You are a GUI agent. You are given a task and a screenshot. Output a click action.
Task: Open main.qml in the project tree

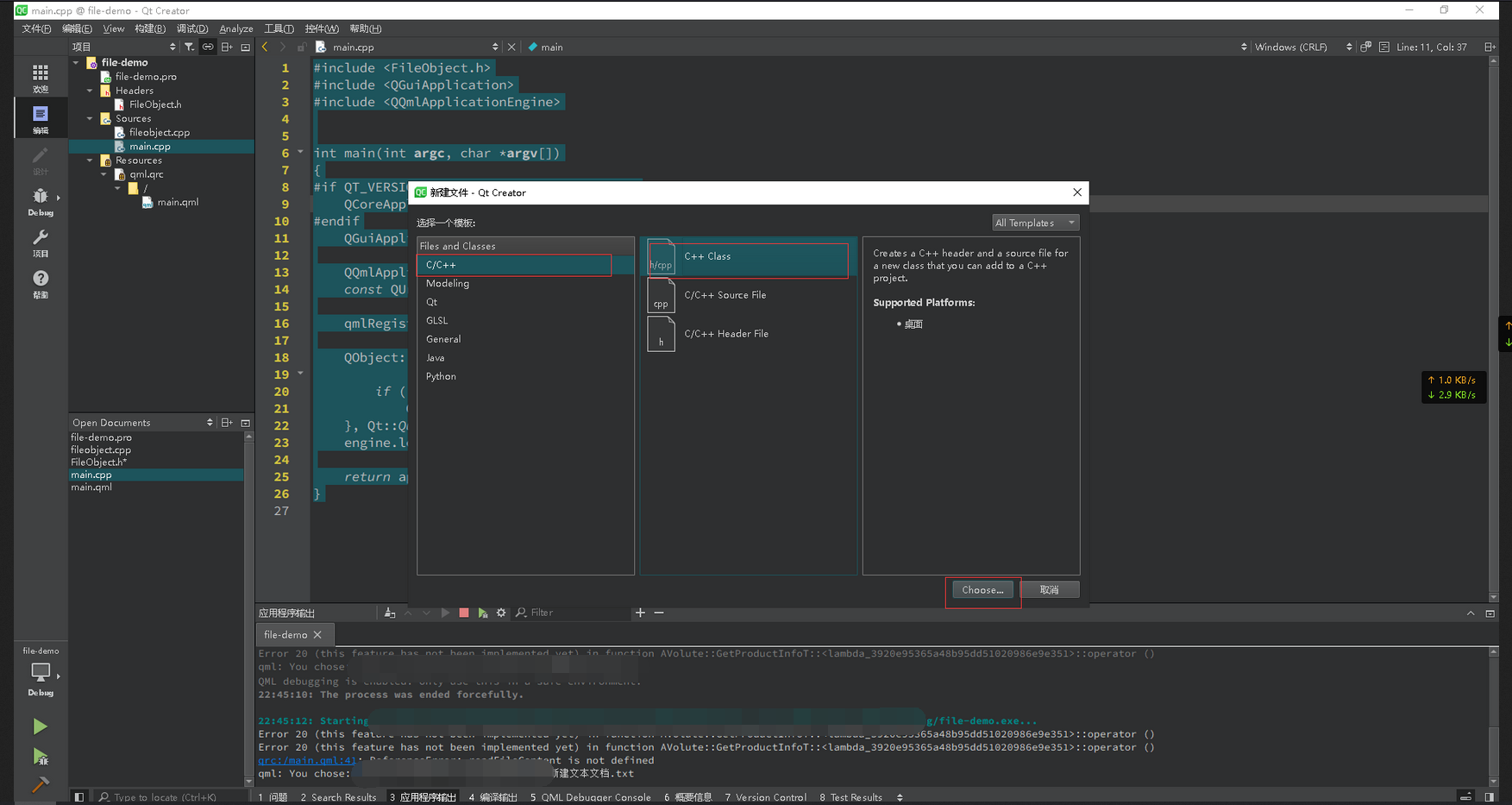click(178, 202)
